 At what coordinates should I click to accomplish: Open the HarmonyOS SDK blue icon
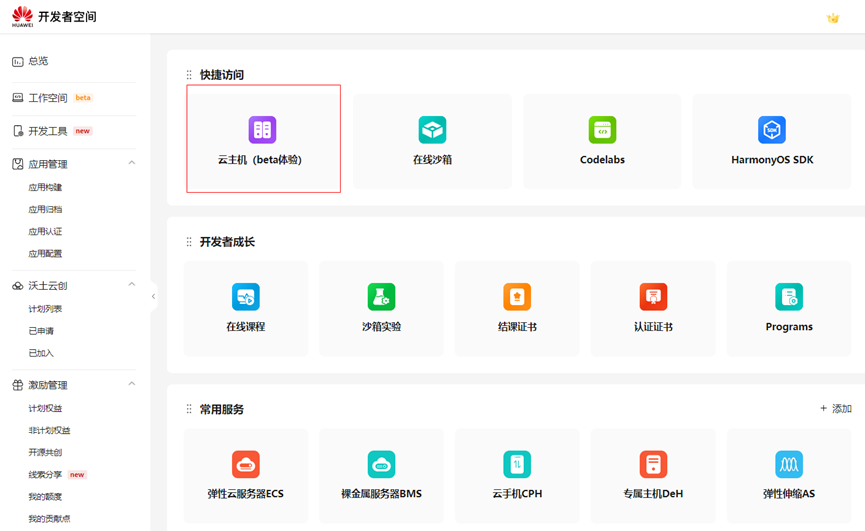[772, 130]
